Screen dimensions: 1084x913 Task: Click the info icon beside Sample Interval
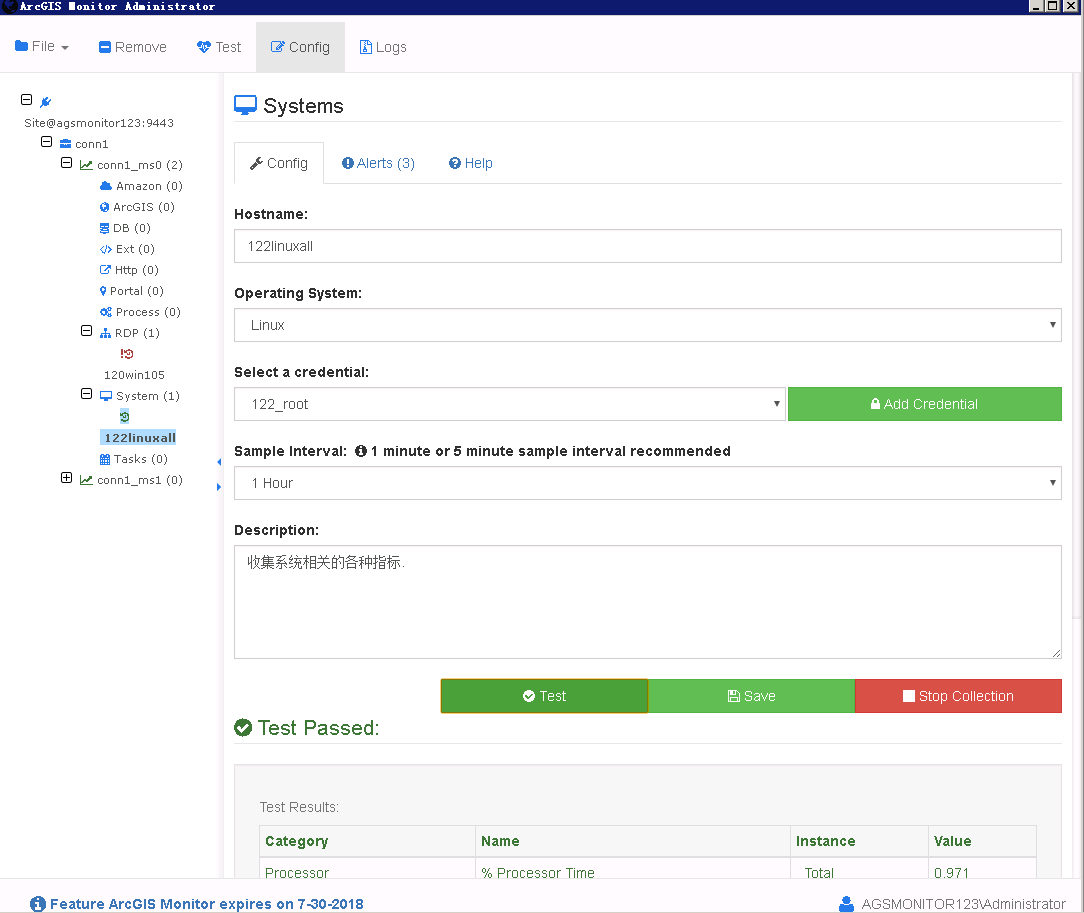pos(361,451)
